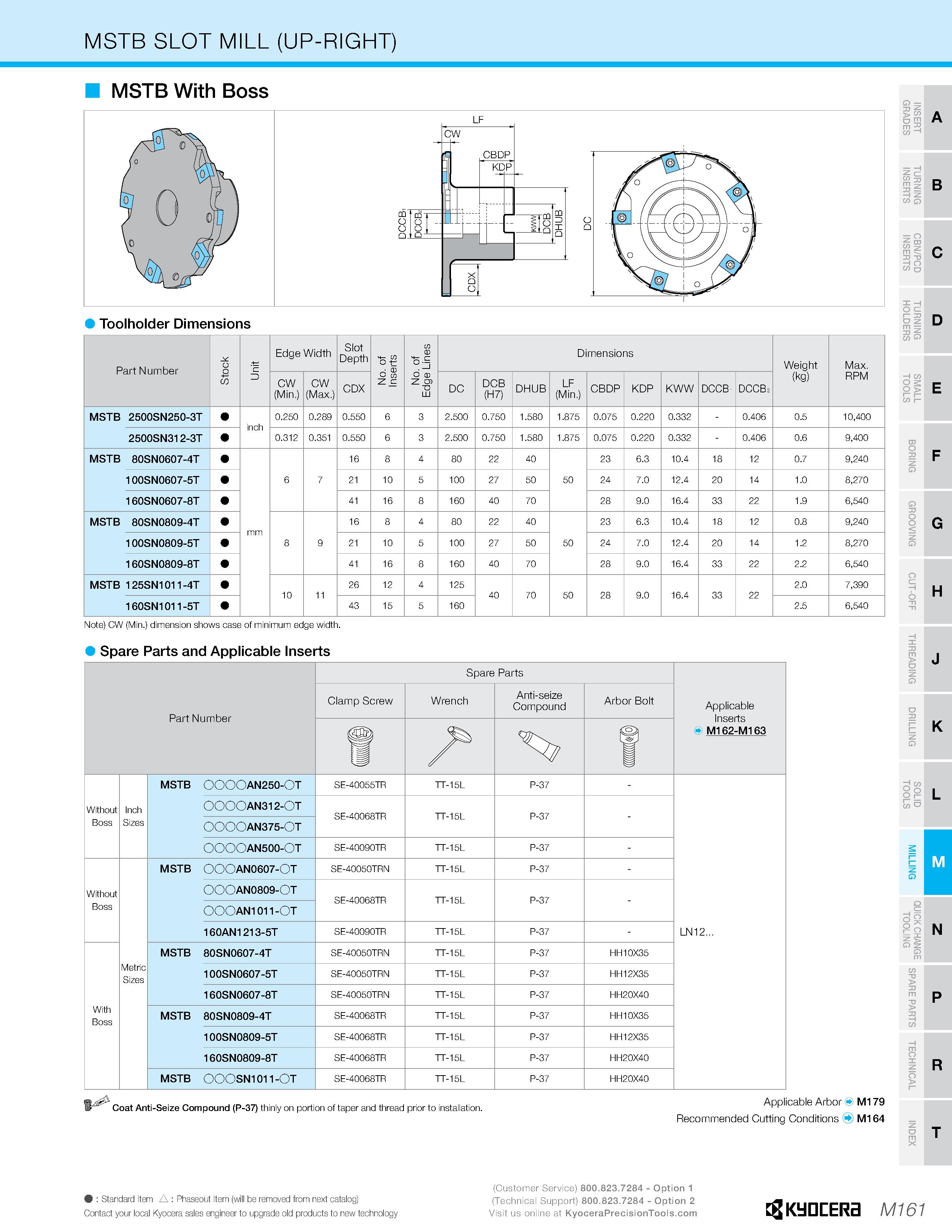Click the Kyocera logo

pos(813,1210)
